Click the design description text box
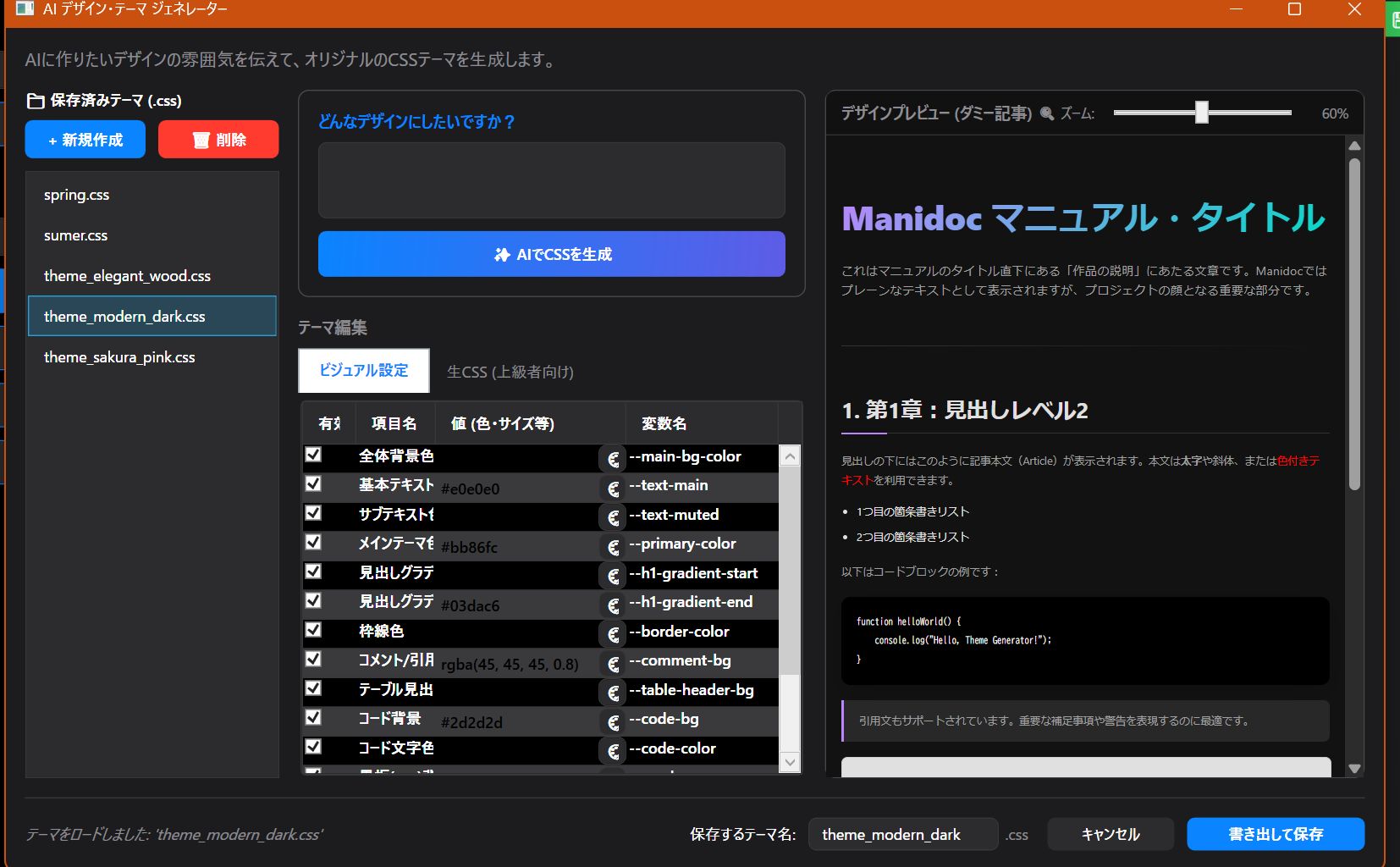1400x867 pixels. click(x=551, y=180)
